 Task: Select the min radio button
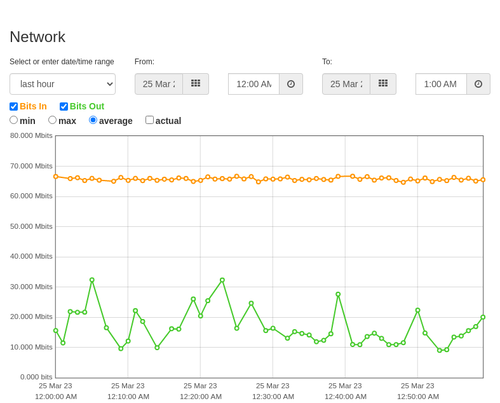tap(14, 120)
